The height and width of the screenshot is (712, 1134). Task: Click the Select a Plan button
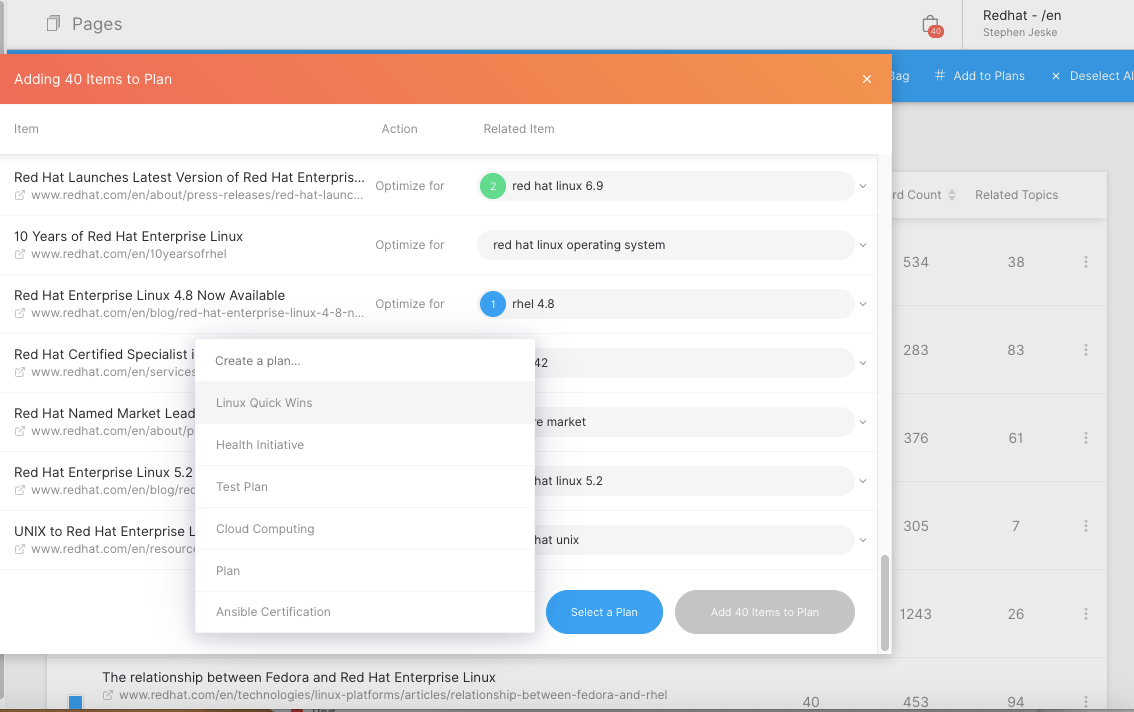604,612
